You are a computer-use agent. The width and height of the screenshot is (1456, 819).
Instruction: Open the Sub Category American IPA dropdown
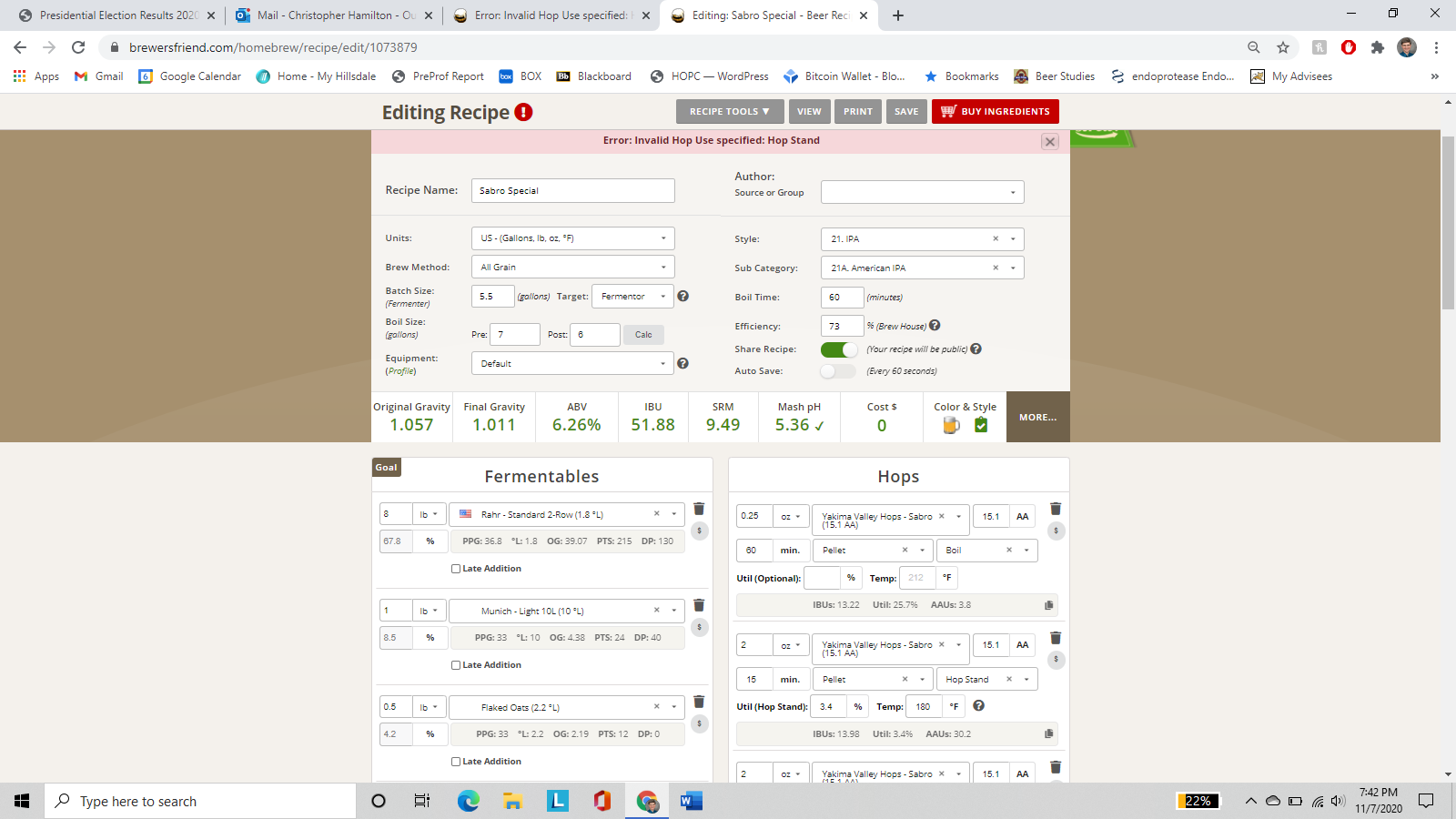923,268
